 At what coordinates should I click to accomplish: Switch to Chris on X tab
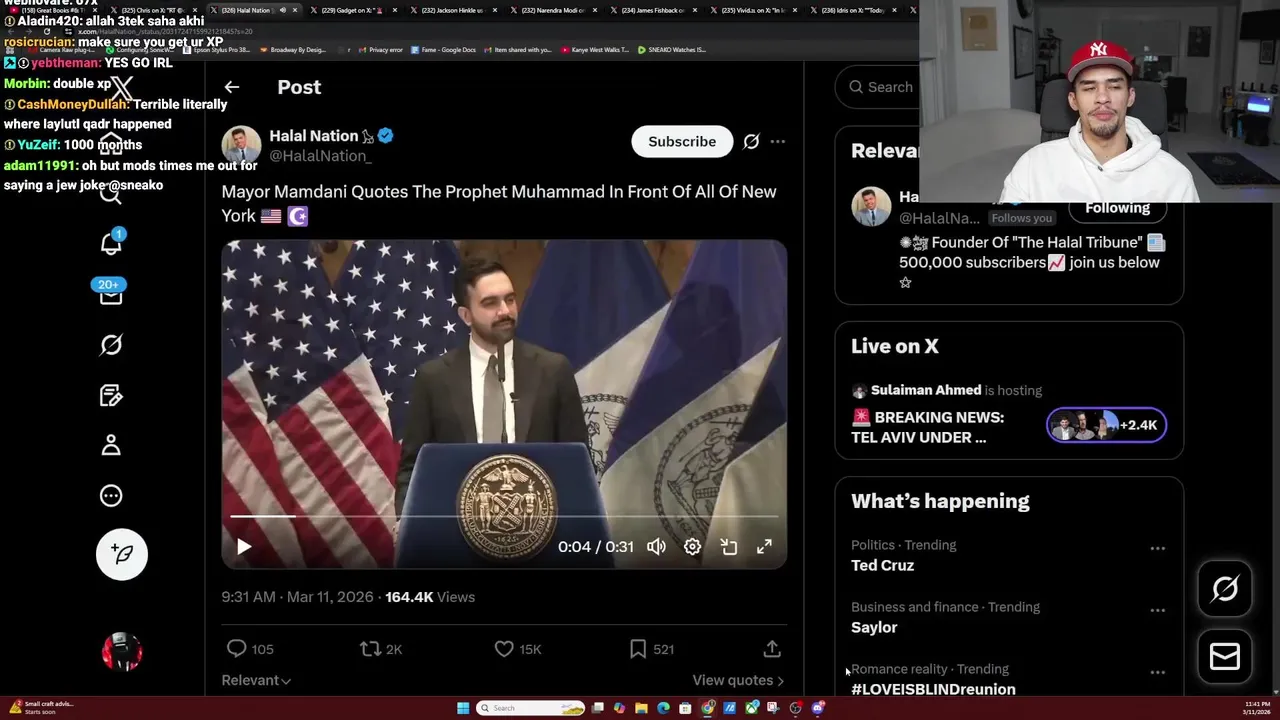point(154,10)
